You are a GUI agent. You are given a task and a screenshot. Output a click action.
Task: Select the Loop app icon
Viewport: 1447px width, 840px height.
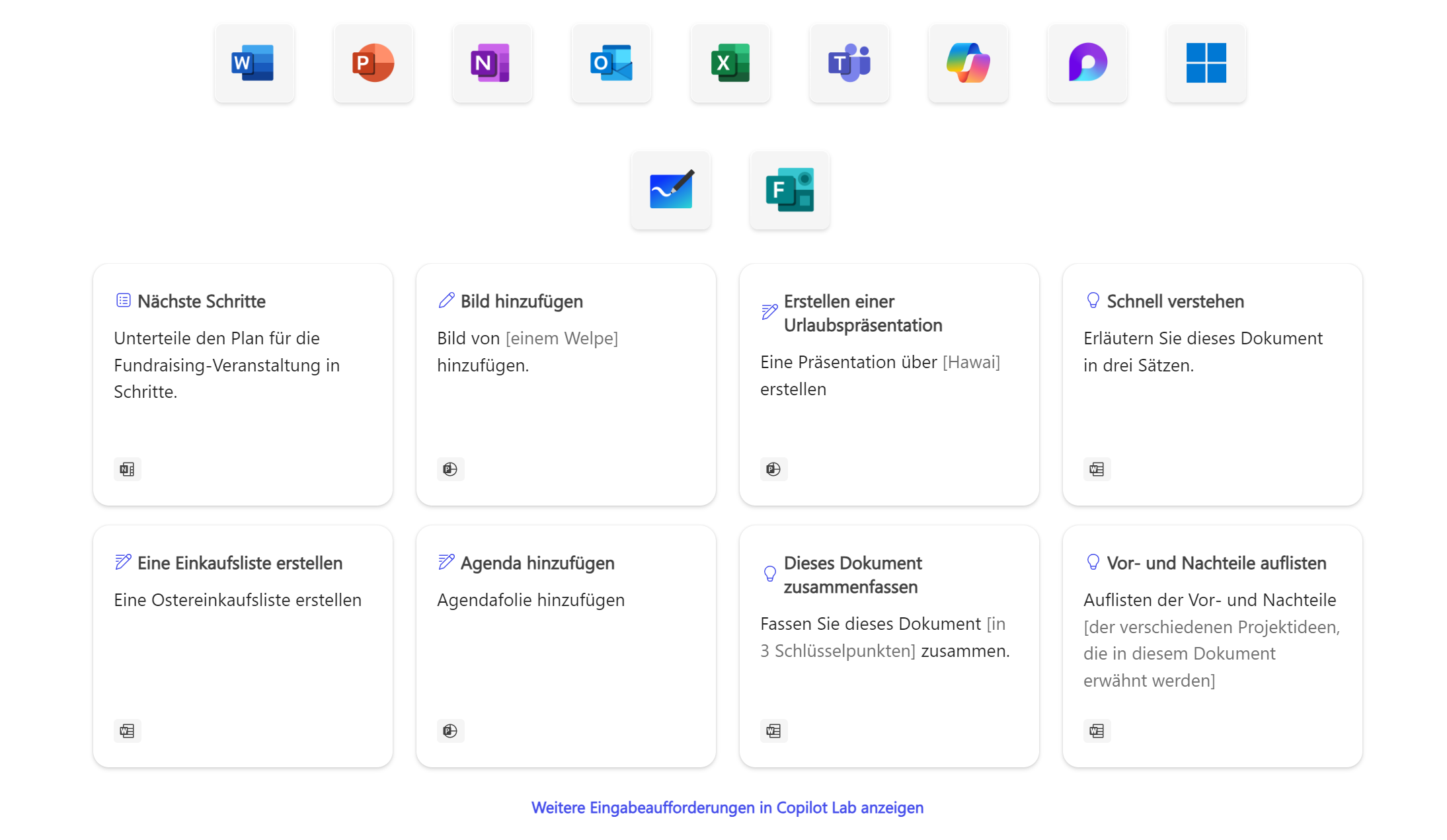pyautogui.click(x=1087, y=63)
